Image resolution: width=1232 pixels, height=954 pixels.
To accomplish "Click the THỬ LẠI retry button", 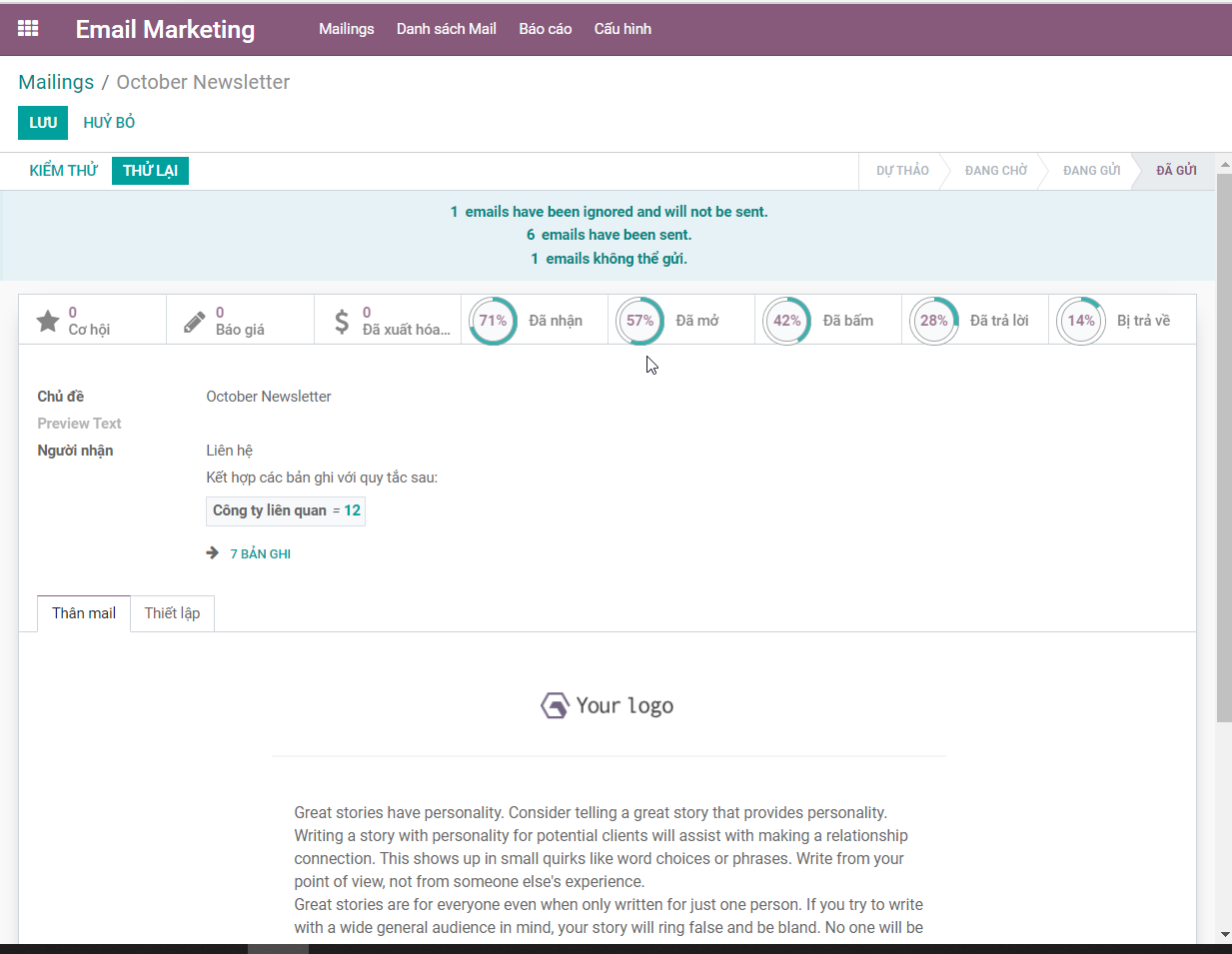I will [150, 171].
